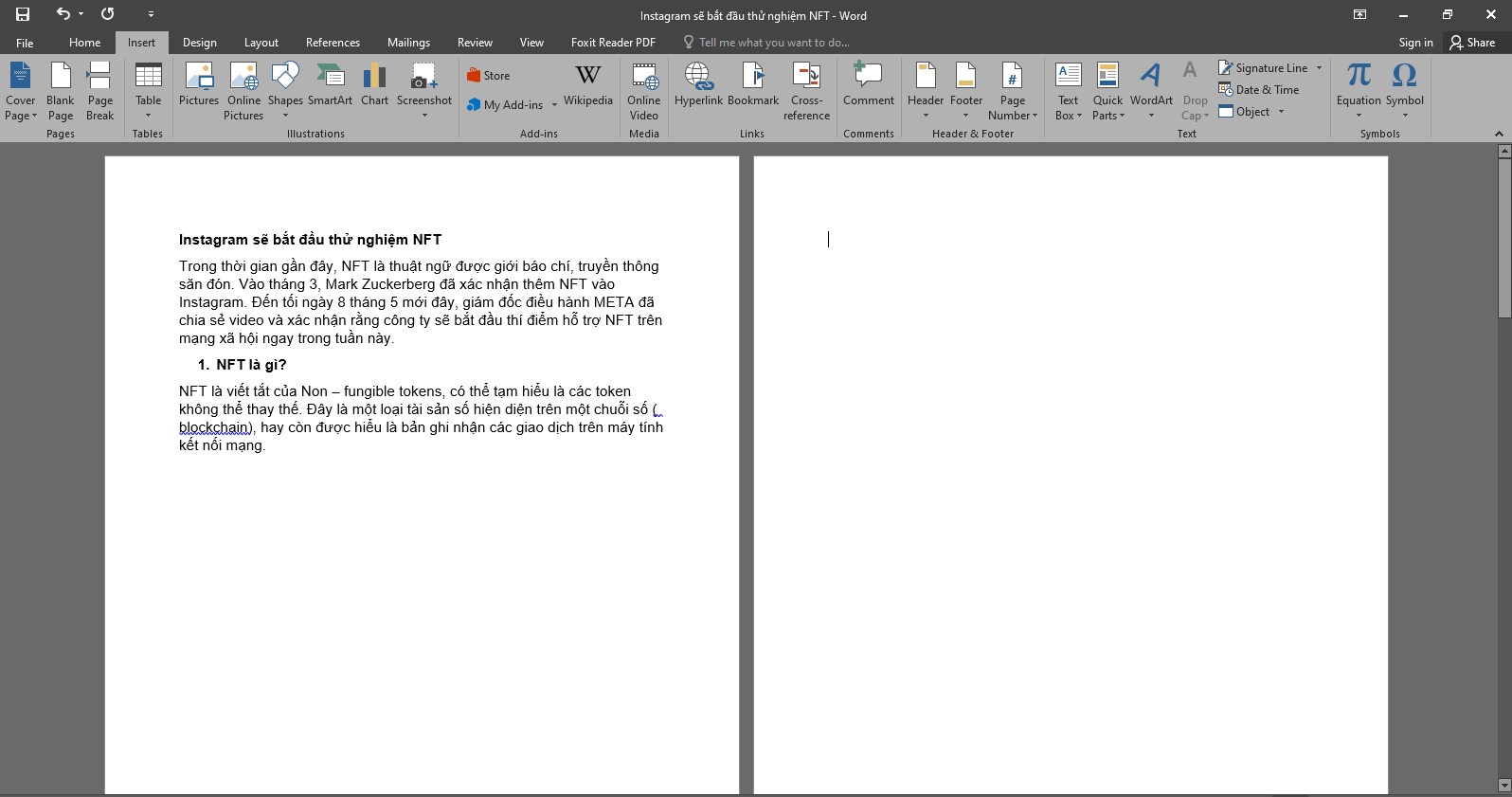Insert a Blank Page
This screenshot has height=797, width=1512.
click(61, 92)
